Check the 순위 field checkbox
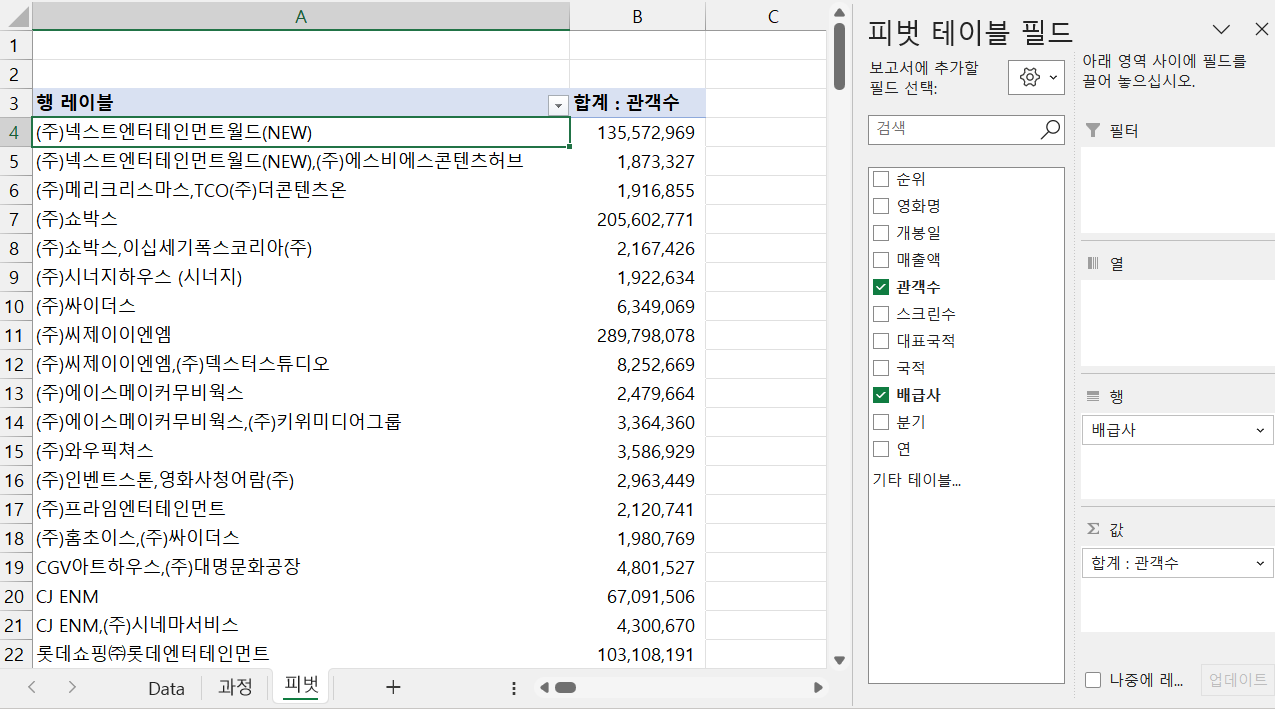The height and width of the screenshot is (709, 1275). click(881, 179)
